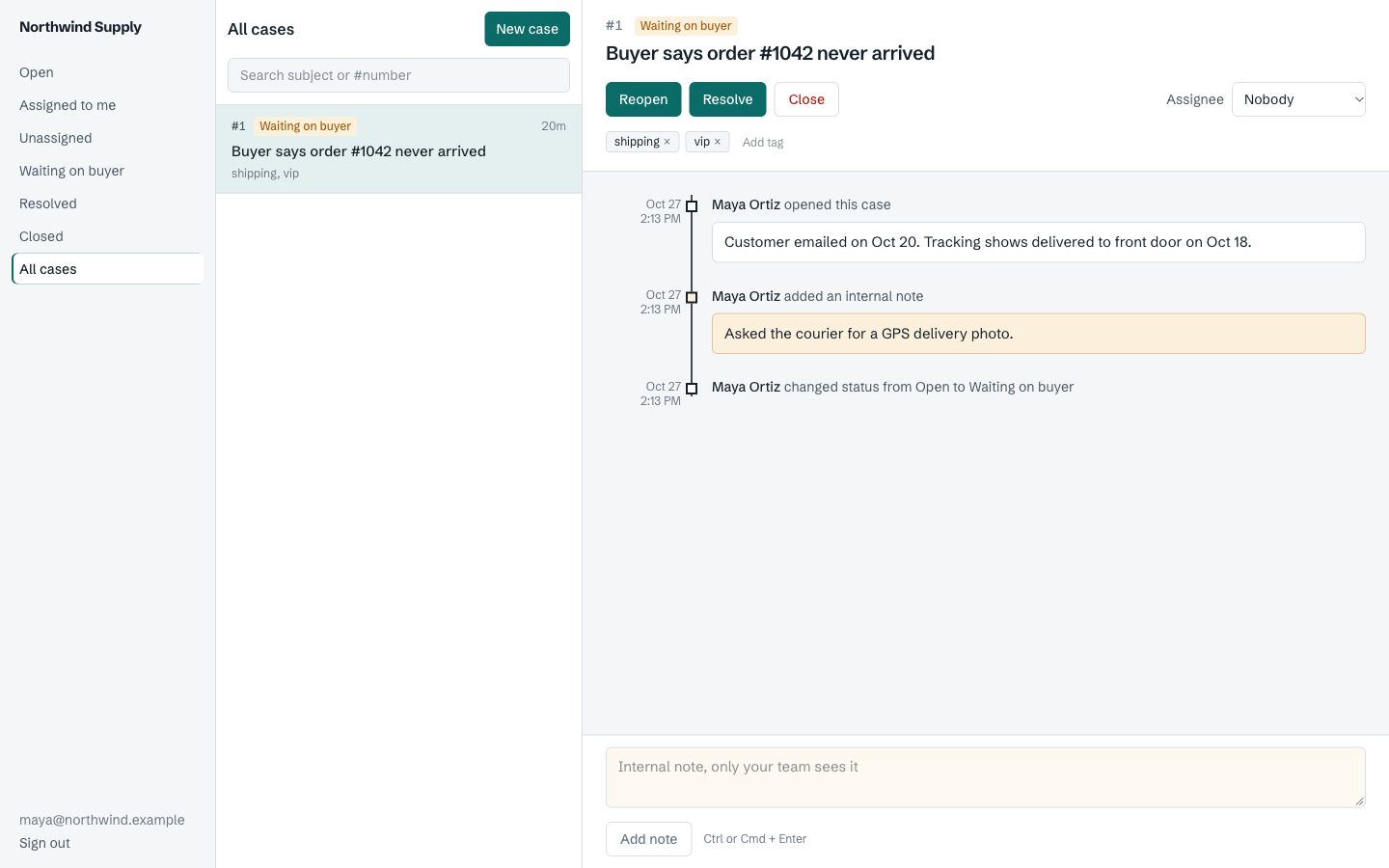Viewport: 1389px width, 868px height.
Task: Click maya@northwind.example account email
Action: (102, 820)
